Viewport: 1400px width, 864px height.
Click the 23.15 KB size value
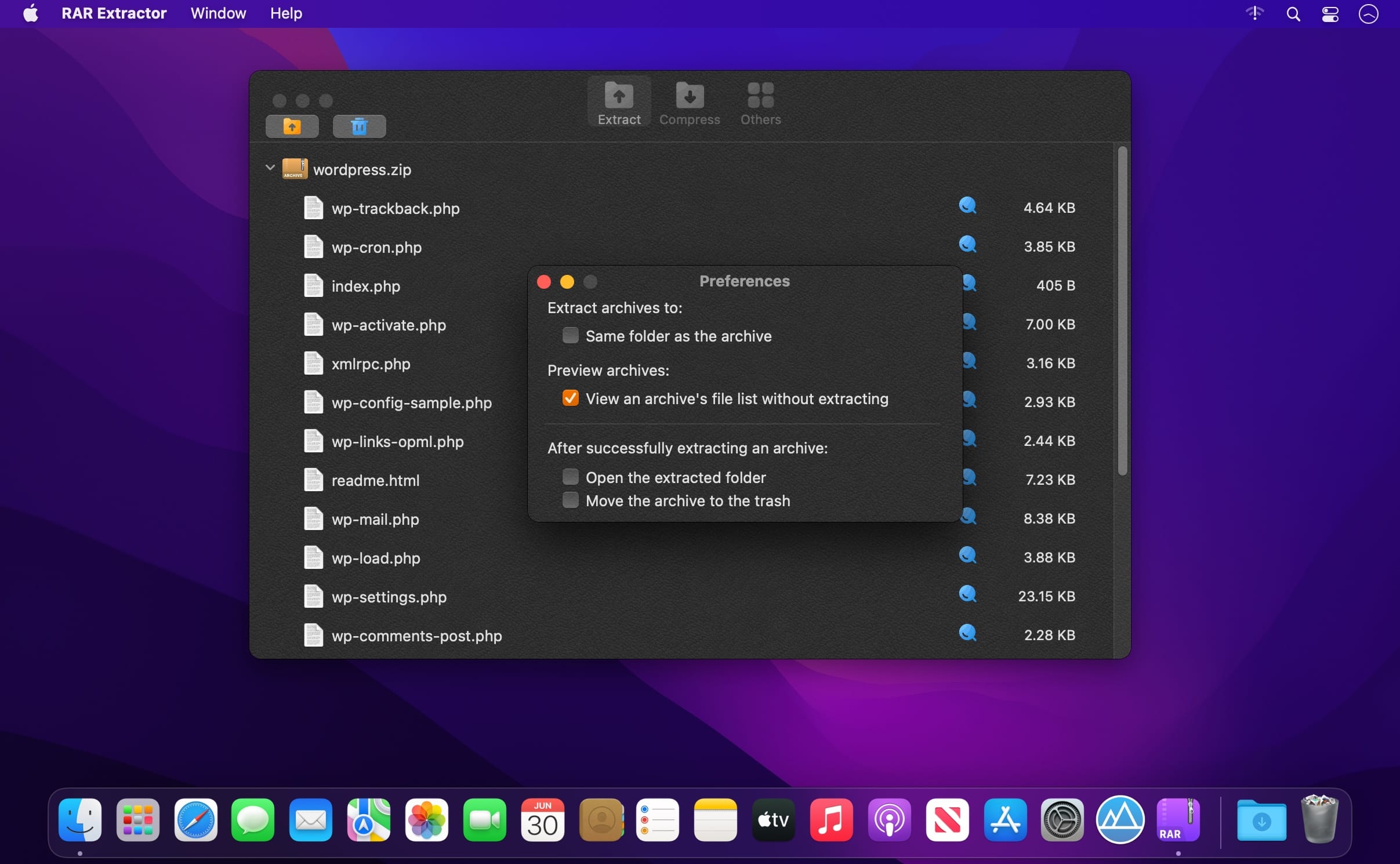point(1046,596)
